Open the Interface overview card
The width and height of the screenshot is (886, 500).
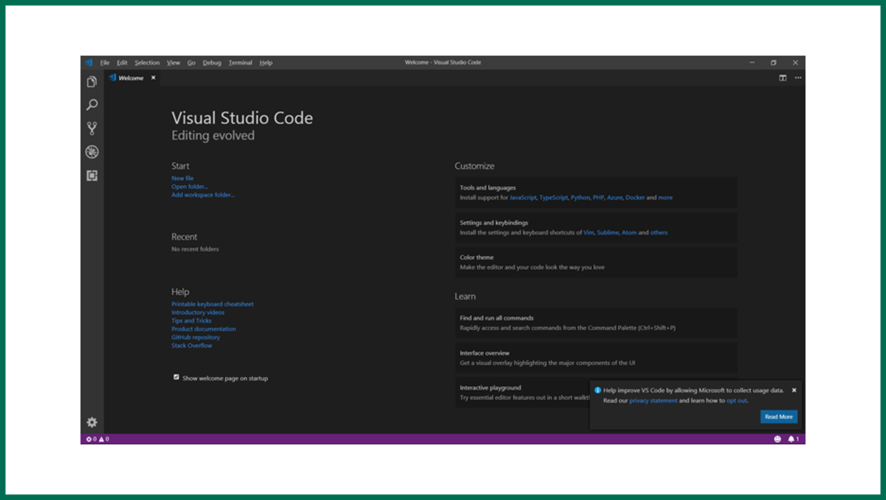[596, 358]
